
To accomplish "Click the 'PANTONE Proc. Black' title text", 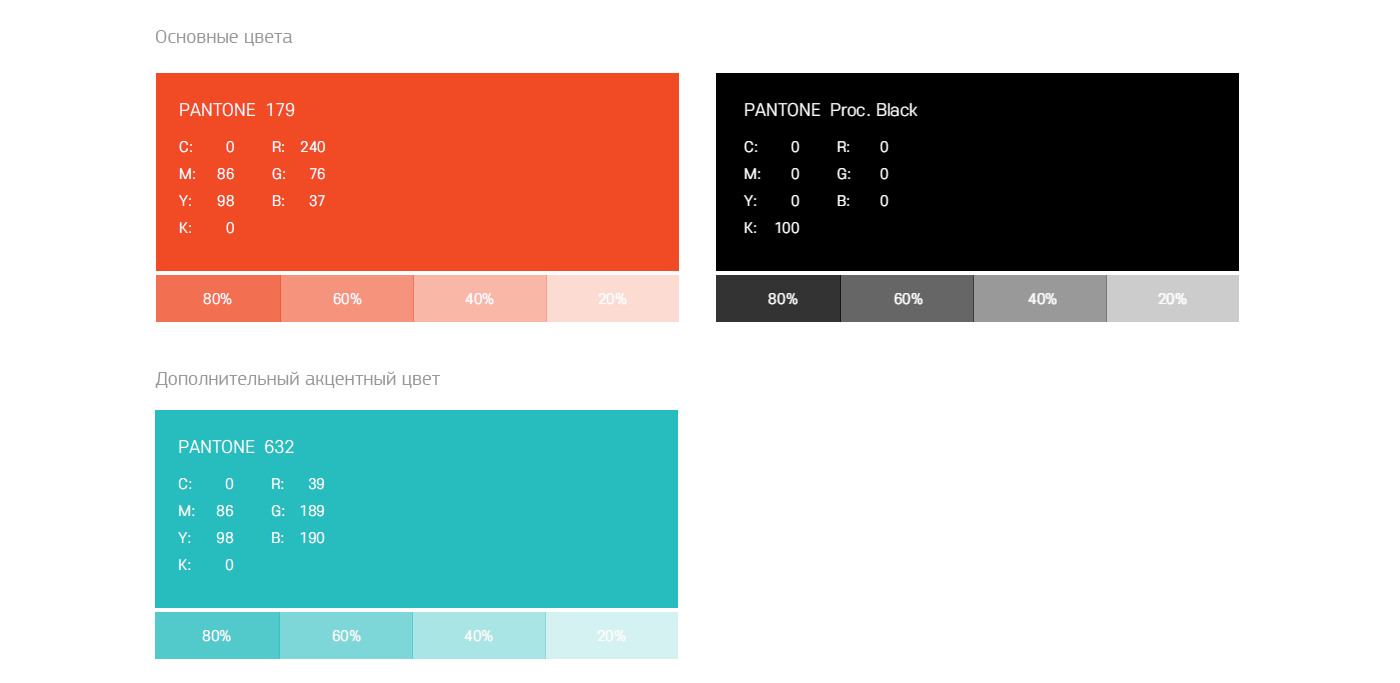I will tap(831, 110).
